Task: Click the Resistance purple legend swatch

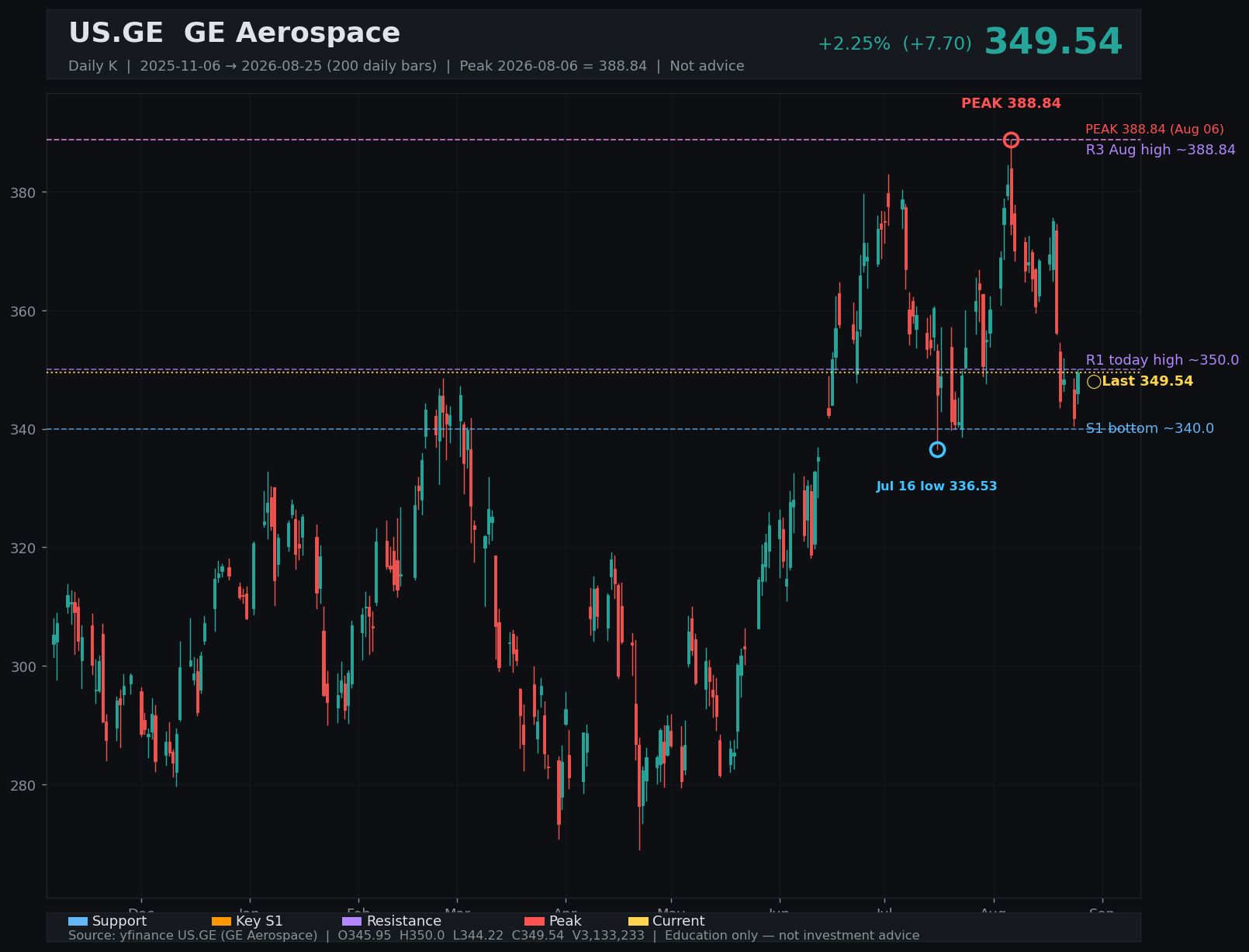Action: [351, 922]
